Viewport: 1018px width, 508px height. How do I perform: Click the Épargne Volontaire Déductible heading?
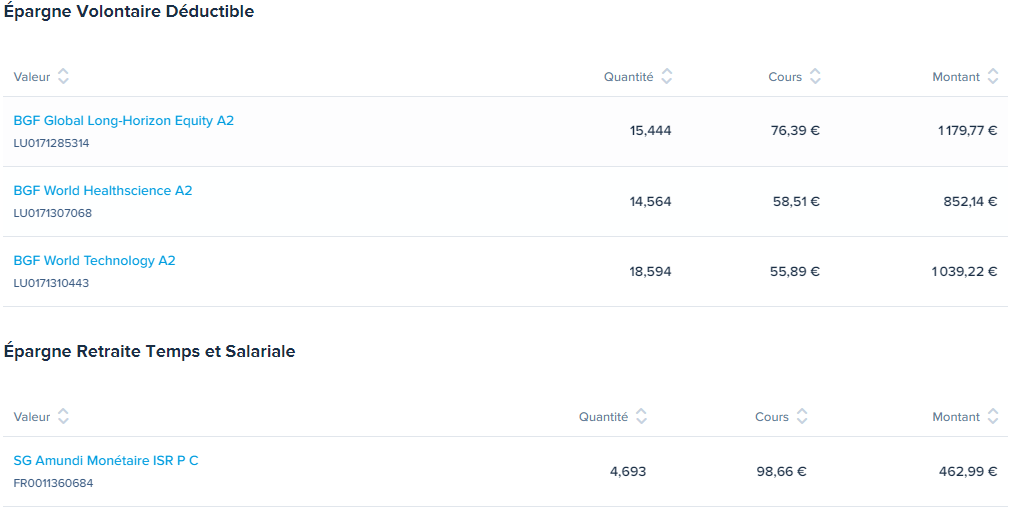point(129,12)
